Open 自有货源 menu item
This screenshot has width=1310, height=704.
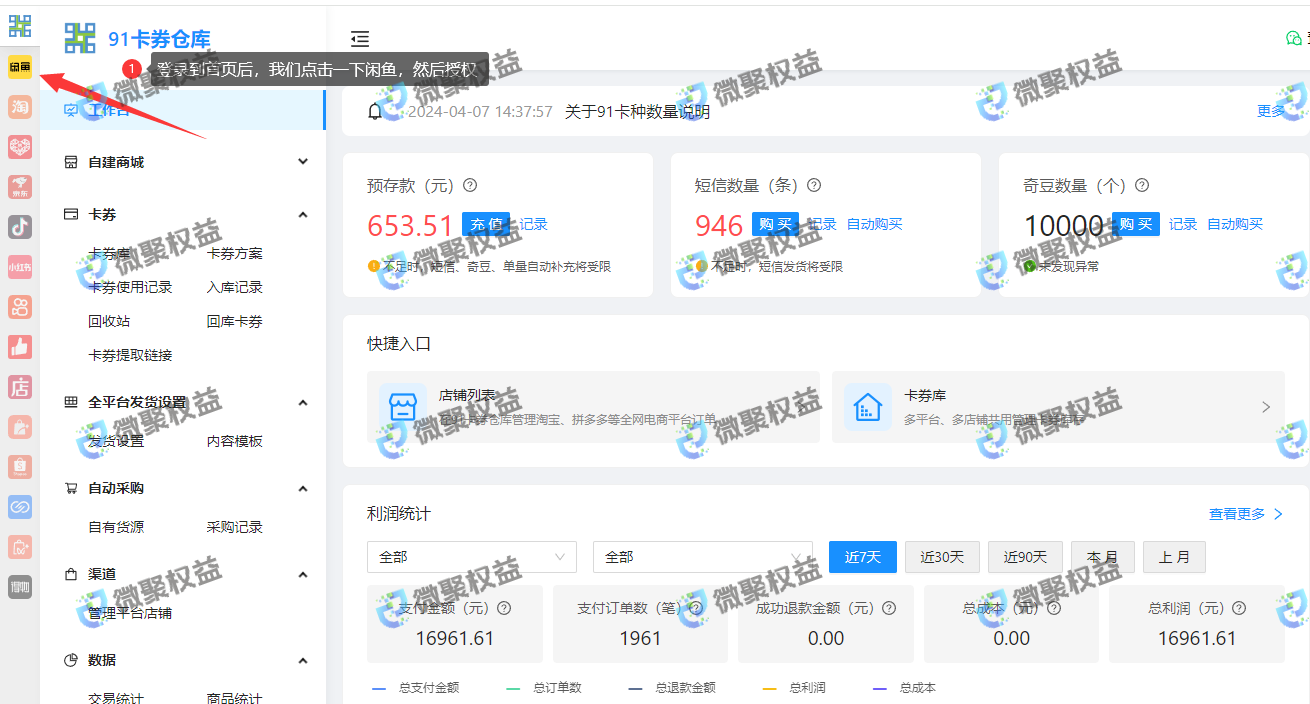[x=116, y=527]
